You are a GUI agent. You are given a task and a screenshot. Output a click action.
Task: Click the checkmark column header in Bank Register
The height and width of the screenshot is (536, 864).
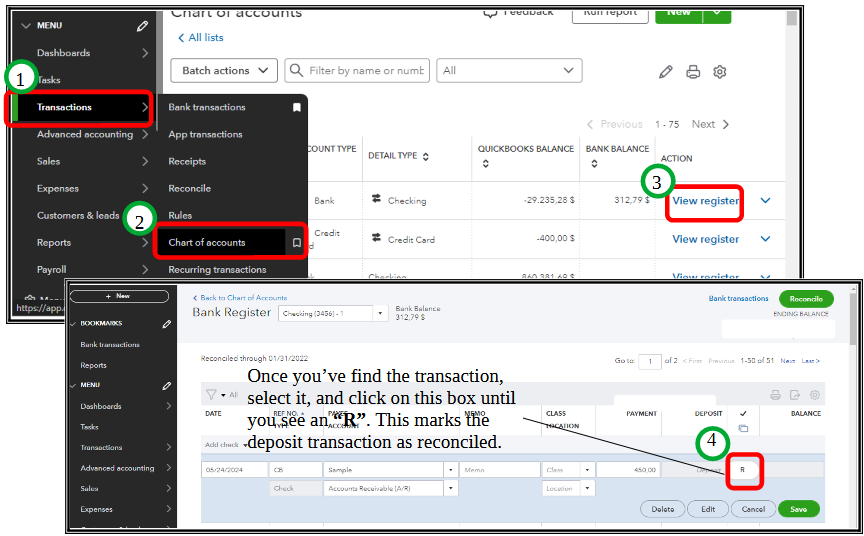point(743,413)
